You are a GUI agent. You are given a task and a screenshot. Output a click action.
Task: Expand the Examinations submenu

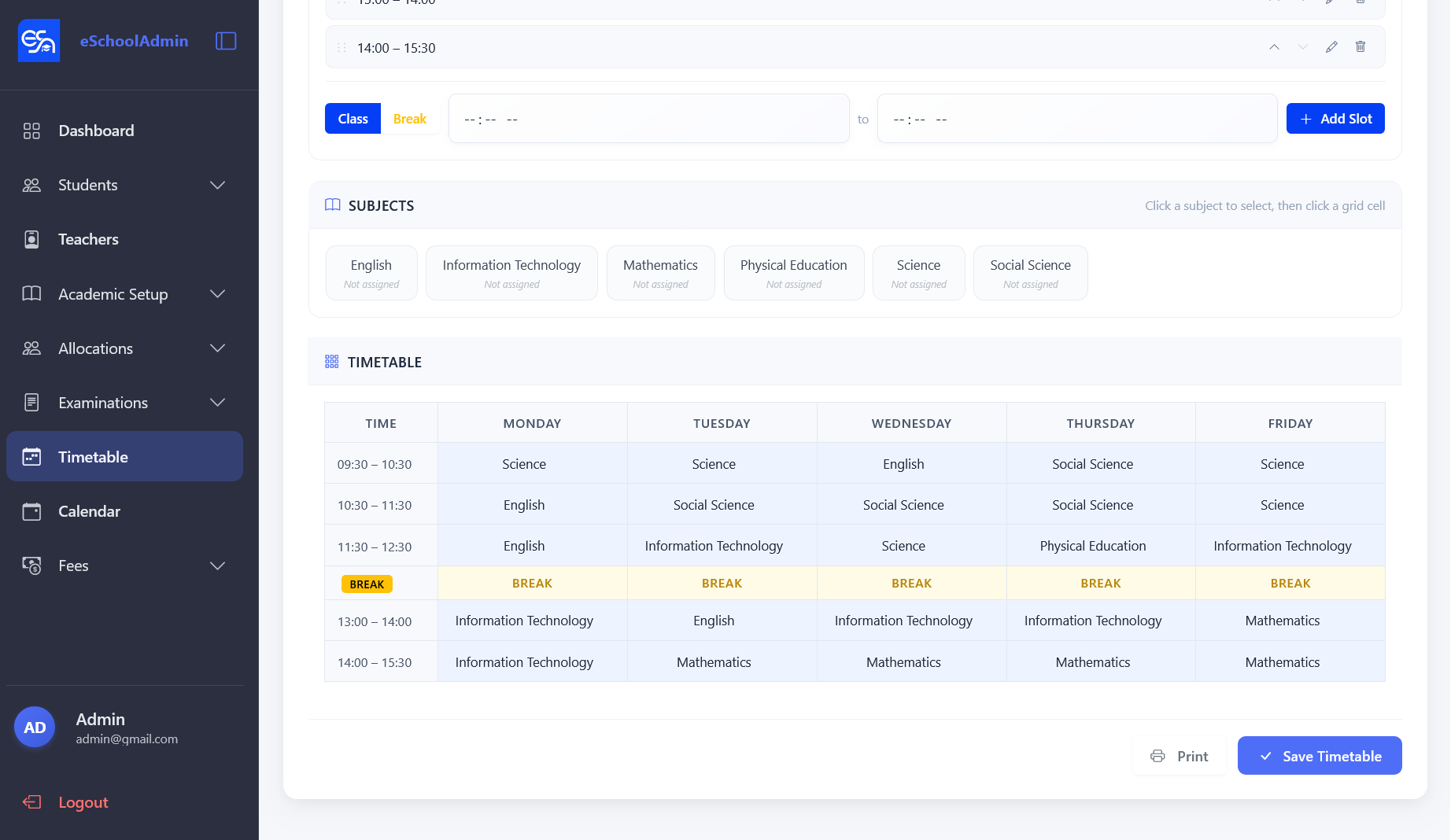tap(218, 403)
